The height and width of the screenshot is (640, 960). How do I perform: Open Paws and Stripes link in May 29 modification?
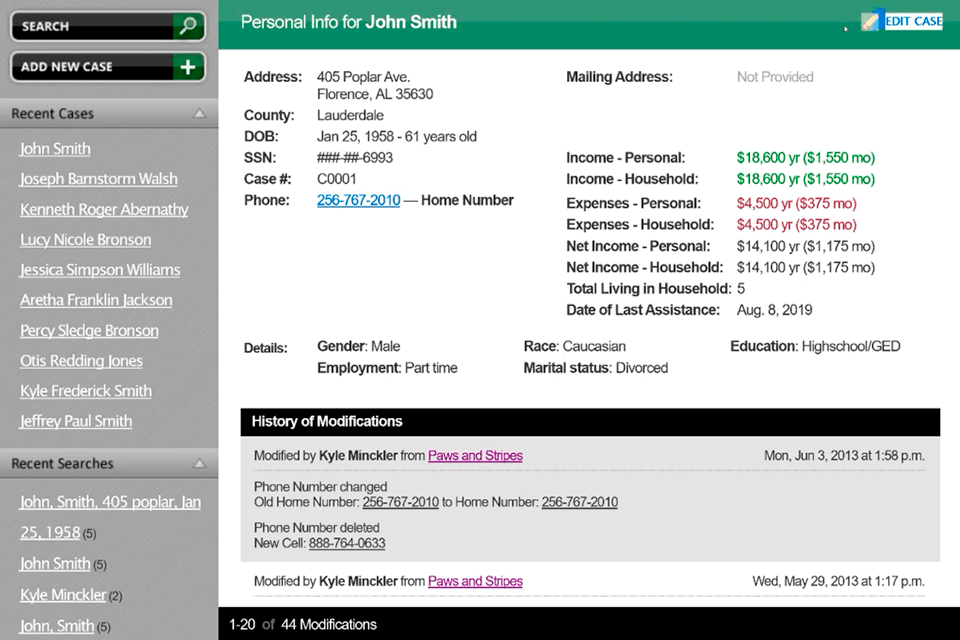pos(475,581)
